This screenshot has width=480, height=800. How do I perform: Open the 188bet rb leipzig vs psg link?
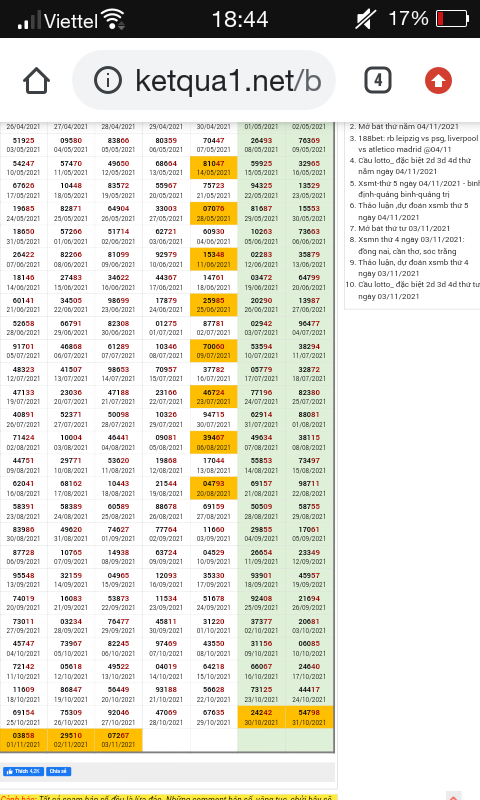coord(418,143)
